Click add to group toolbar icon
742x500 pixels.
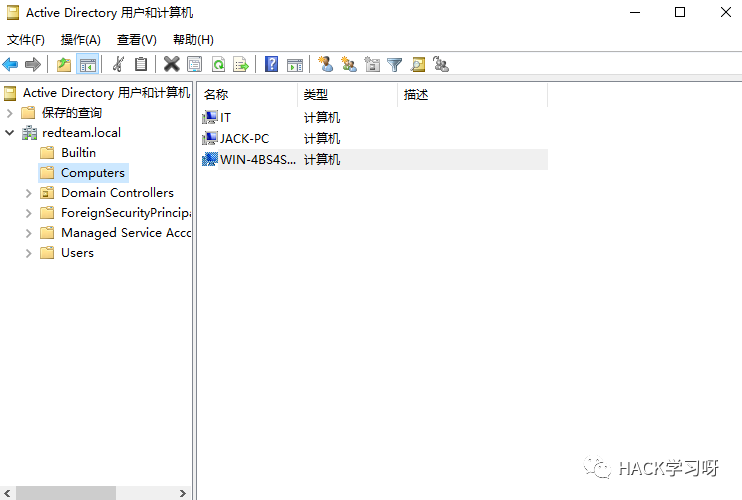pyautogui.click(x=441, y=64)
